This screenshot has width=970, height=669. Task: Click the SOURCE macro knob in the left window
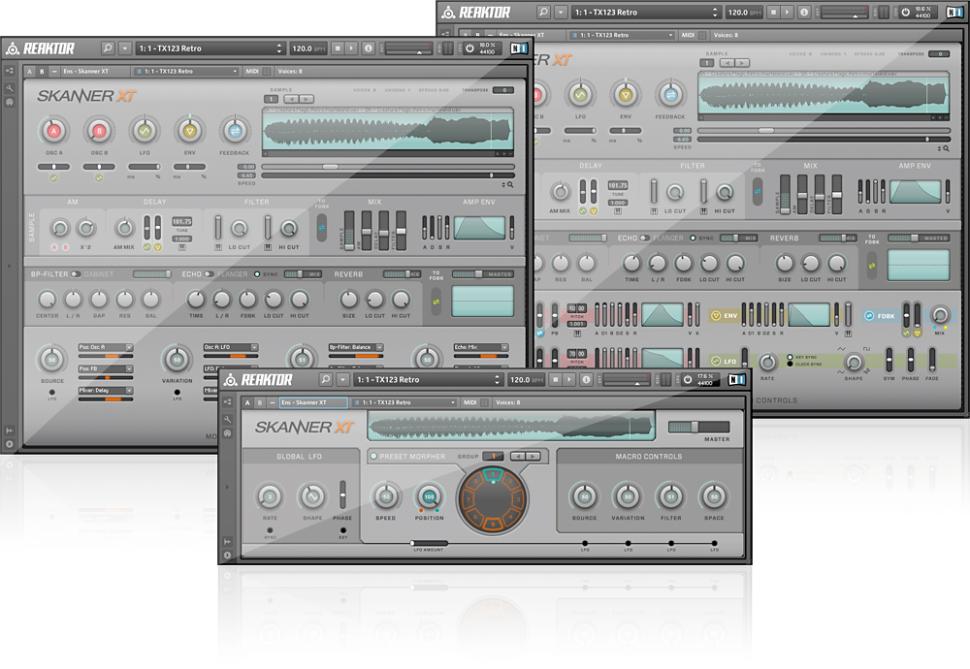52,360
